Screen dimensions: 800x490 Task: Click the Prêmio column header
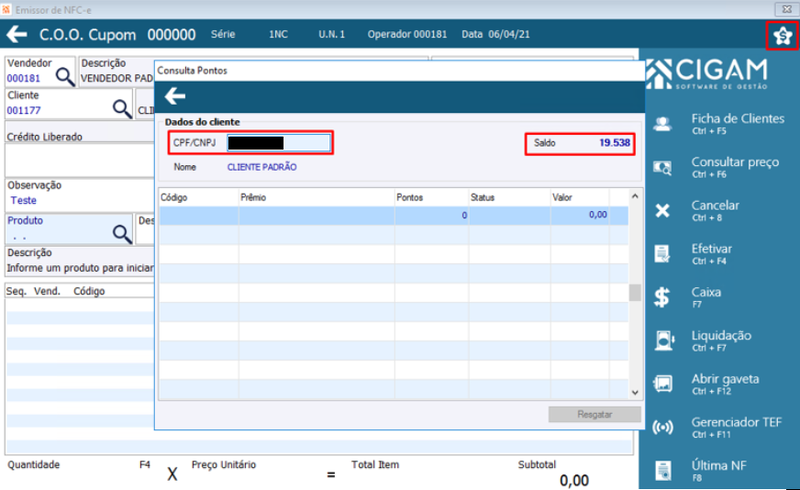[x=316, y=198]
